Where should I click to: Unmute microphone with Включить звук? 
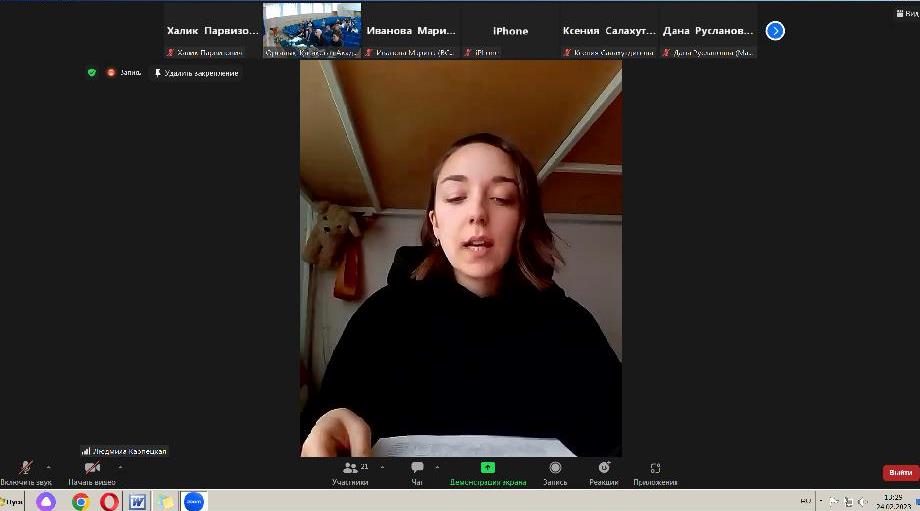pyautogui.click(x=25, y=468)
